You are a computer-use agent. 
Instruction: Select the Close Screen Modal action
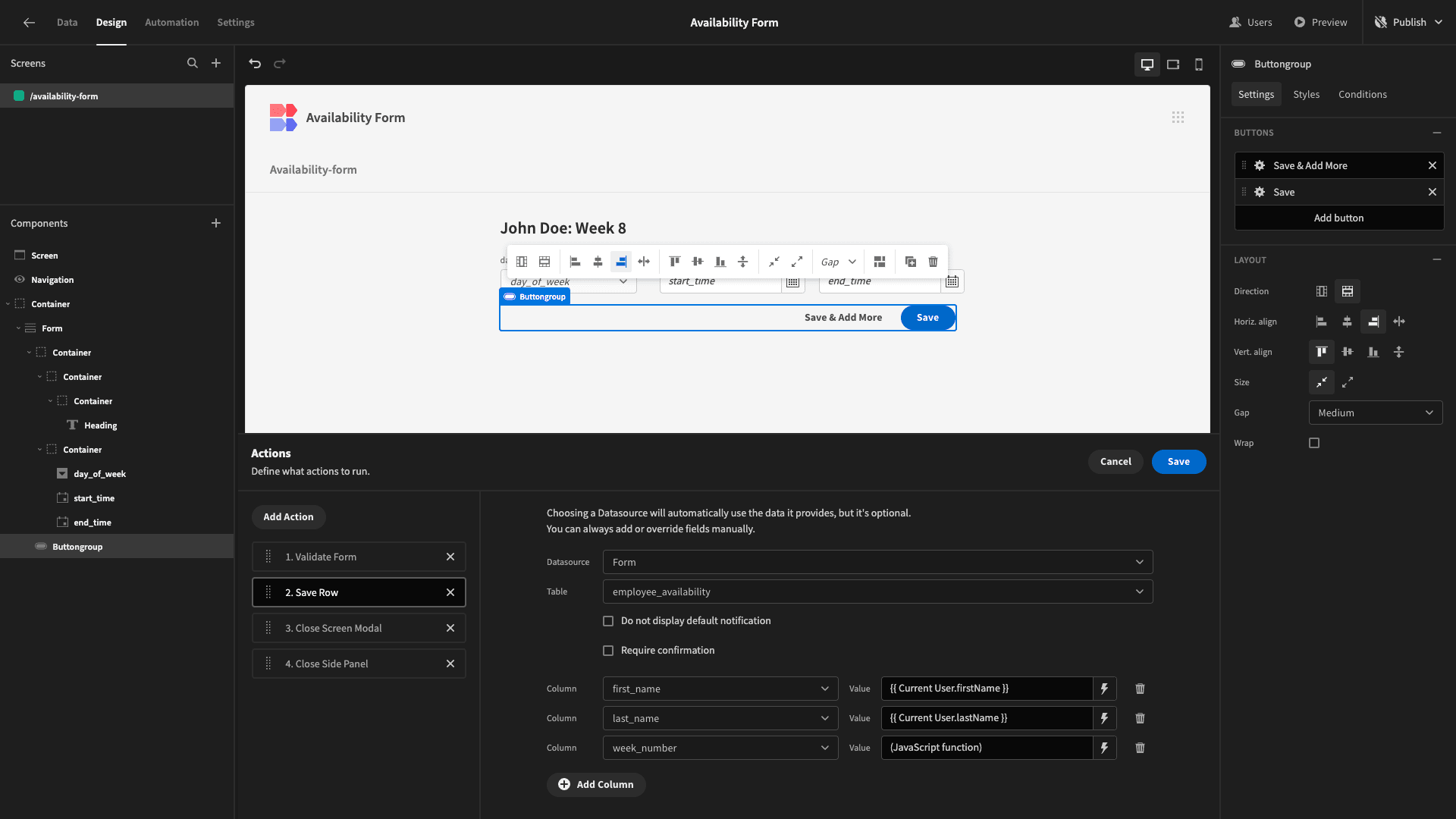(359, 628)
